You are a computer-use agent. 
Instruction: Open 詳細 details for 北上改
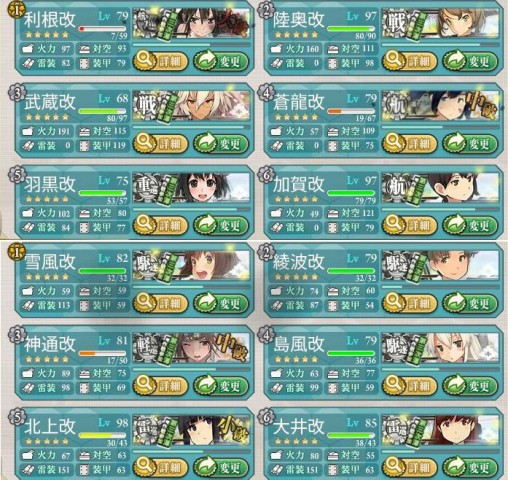click(160, 466)
